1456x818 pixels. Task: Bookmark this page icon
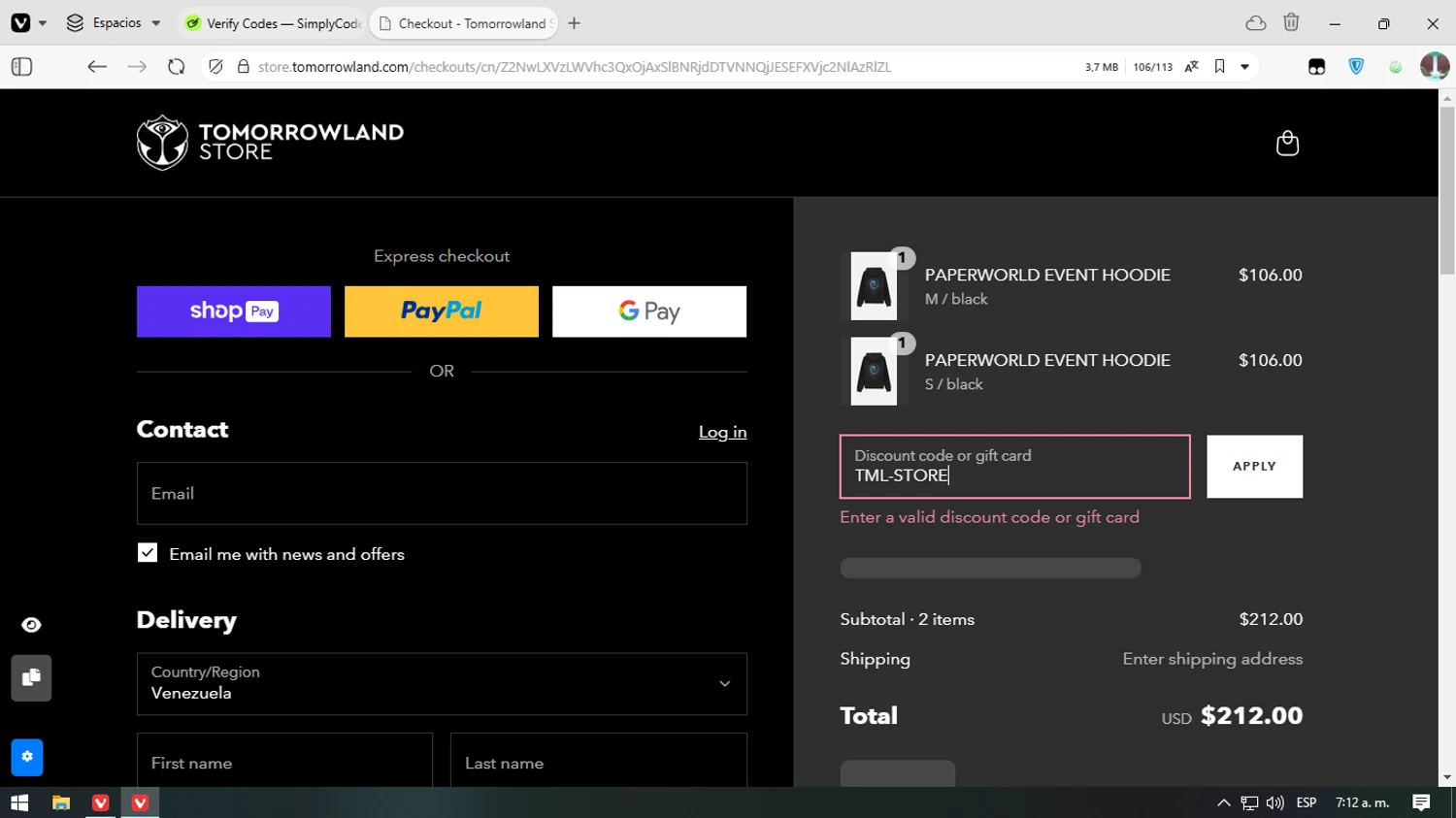[1219, 67]
